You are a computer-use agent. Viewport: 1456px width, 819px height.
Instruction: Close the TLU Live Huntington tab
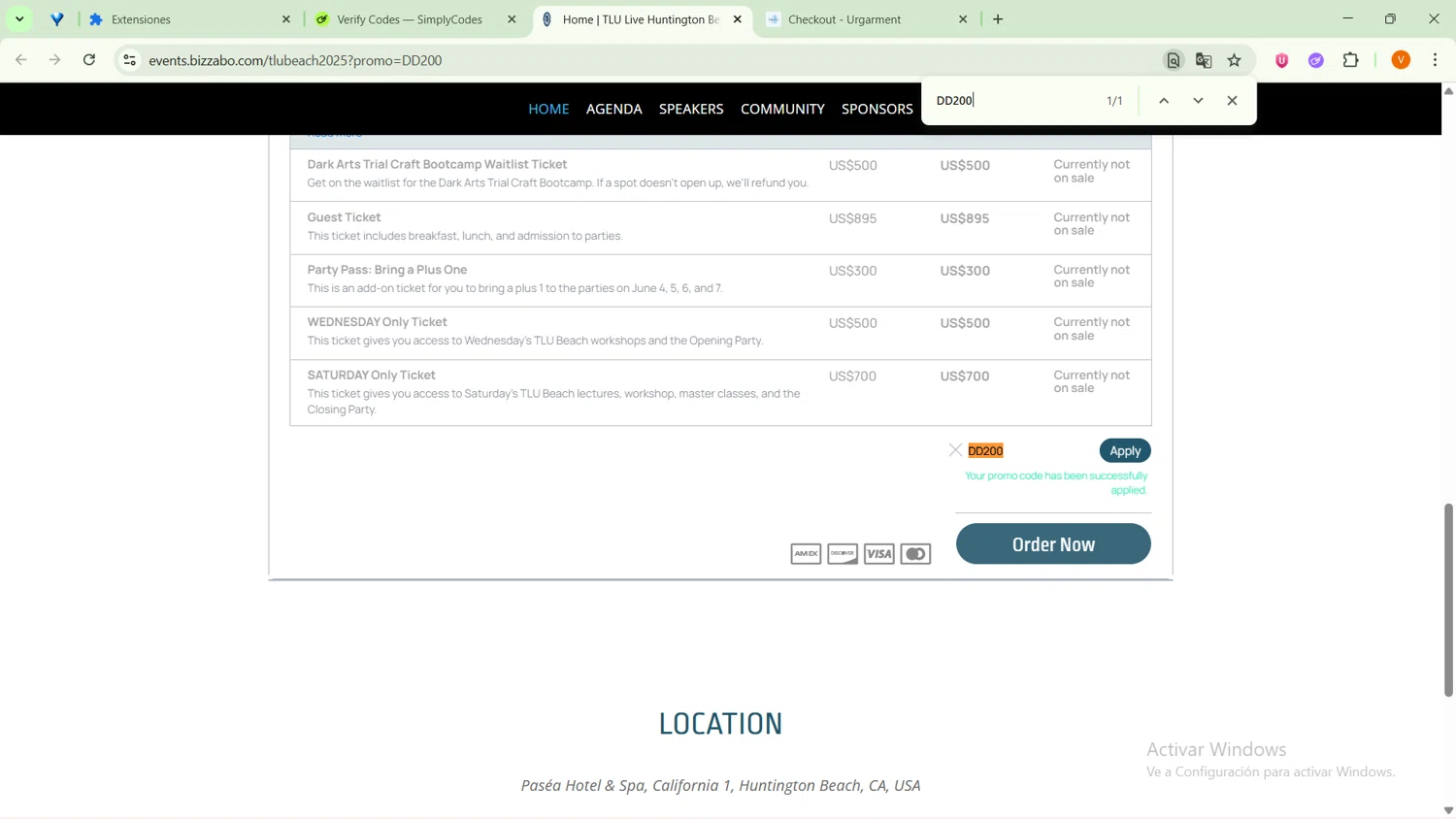pyautogui.click(x=737, y=18)
